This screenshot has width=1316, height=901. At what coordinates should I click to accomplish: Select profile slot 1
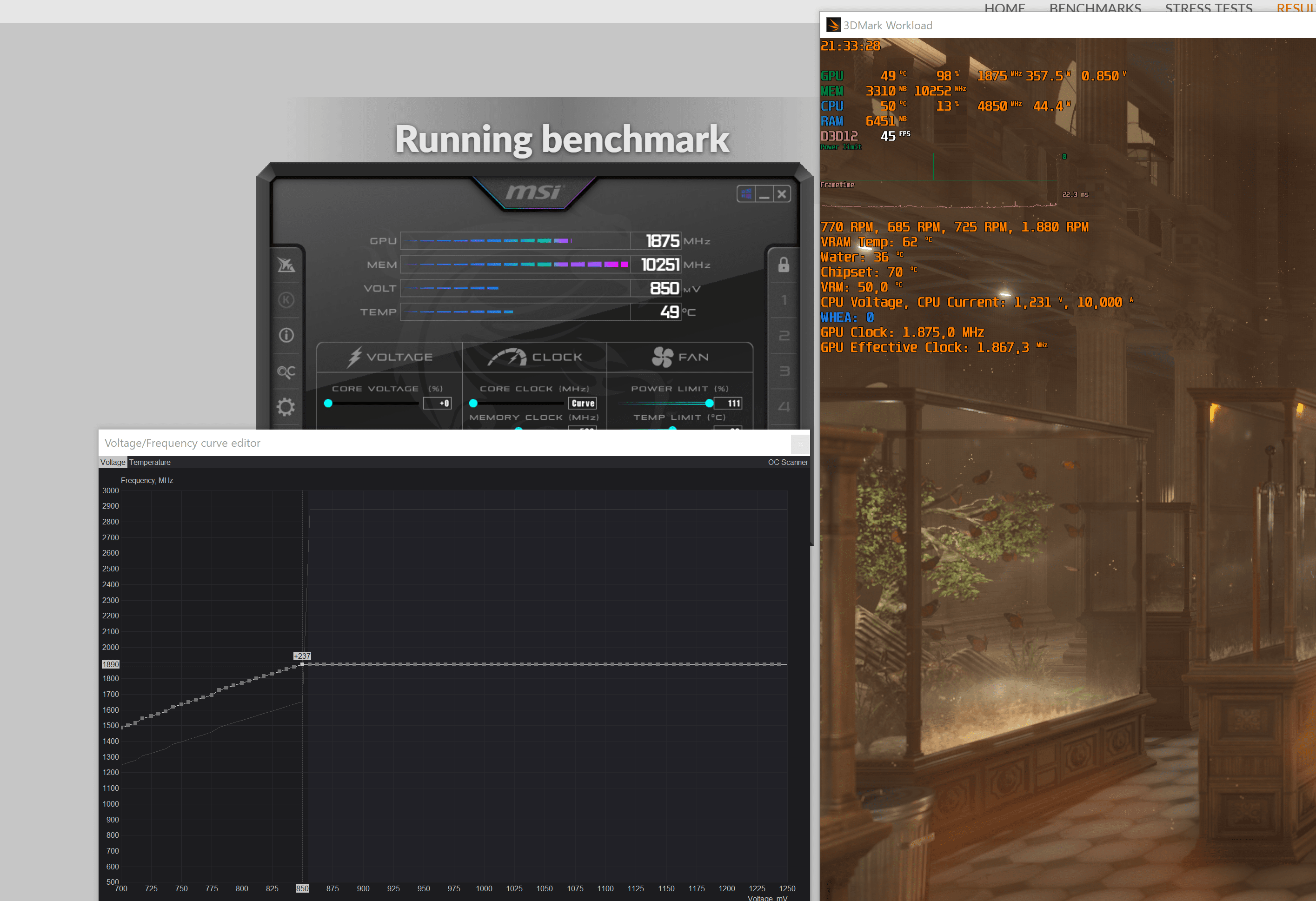784,299
